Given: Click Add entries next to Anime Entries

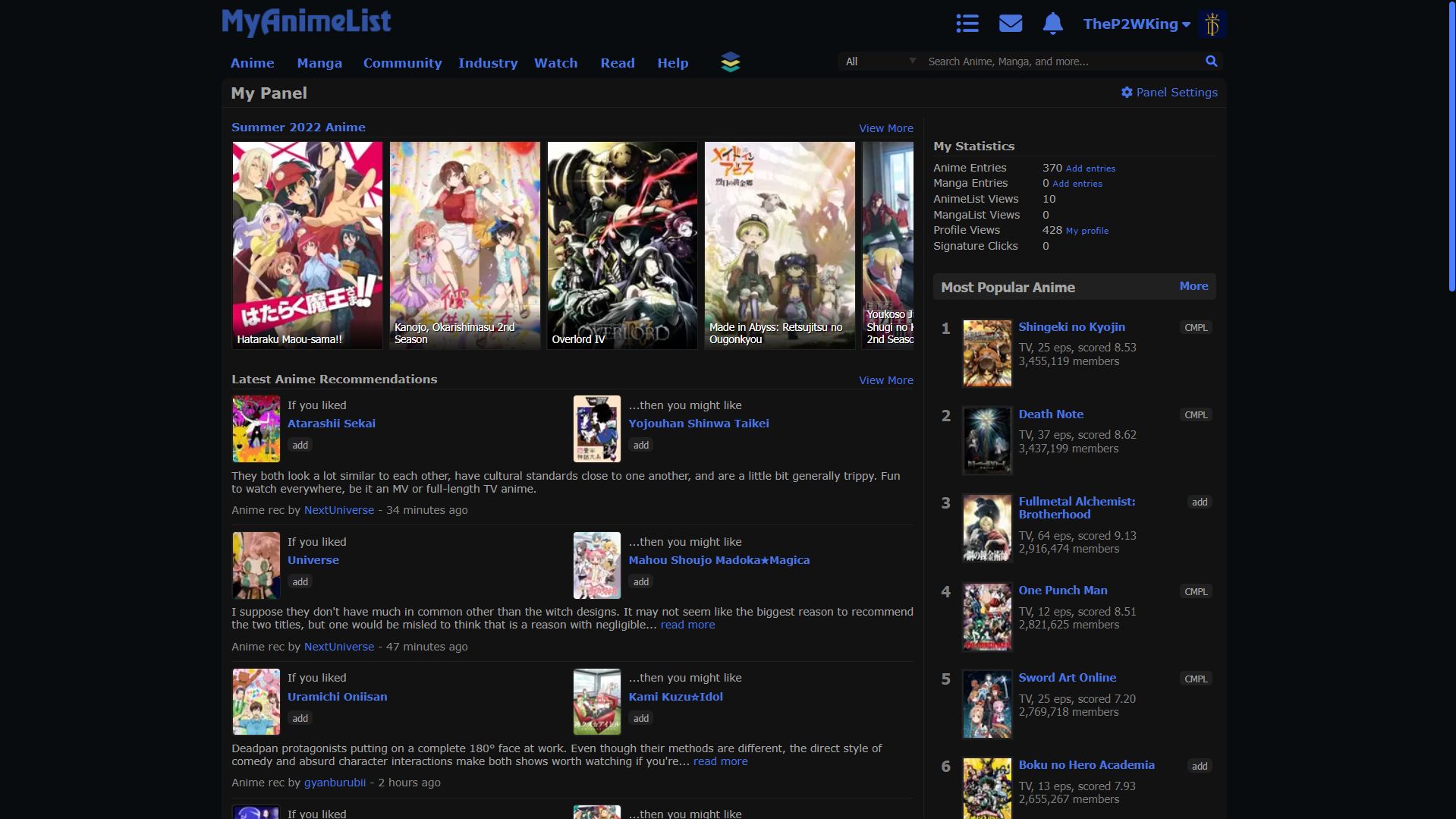Looking at the screenshot, I should point(1090,169).
